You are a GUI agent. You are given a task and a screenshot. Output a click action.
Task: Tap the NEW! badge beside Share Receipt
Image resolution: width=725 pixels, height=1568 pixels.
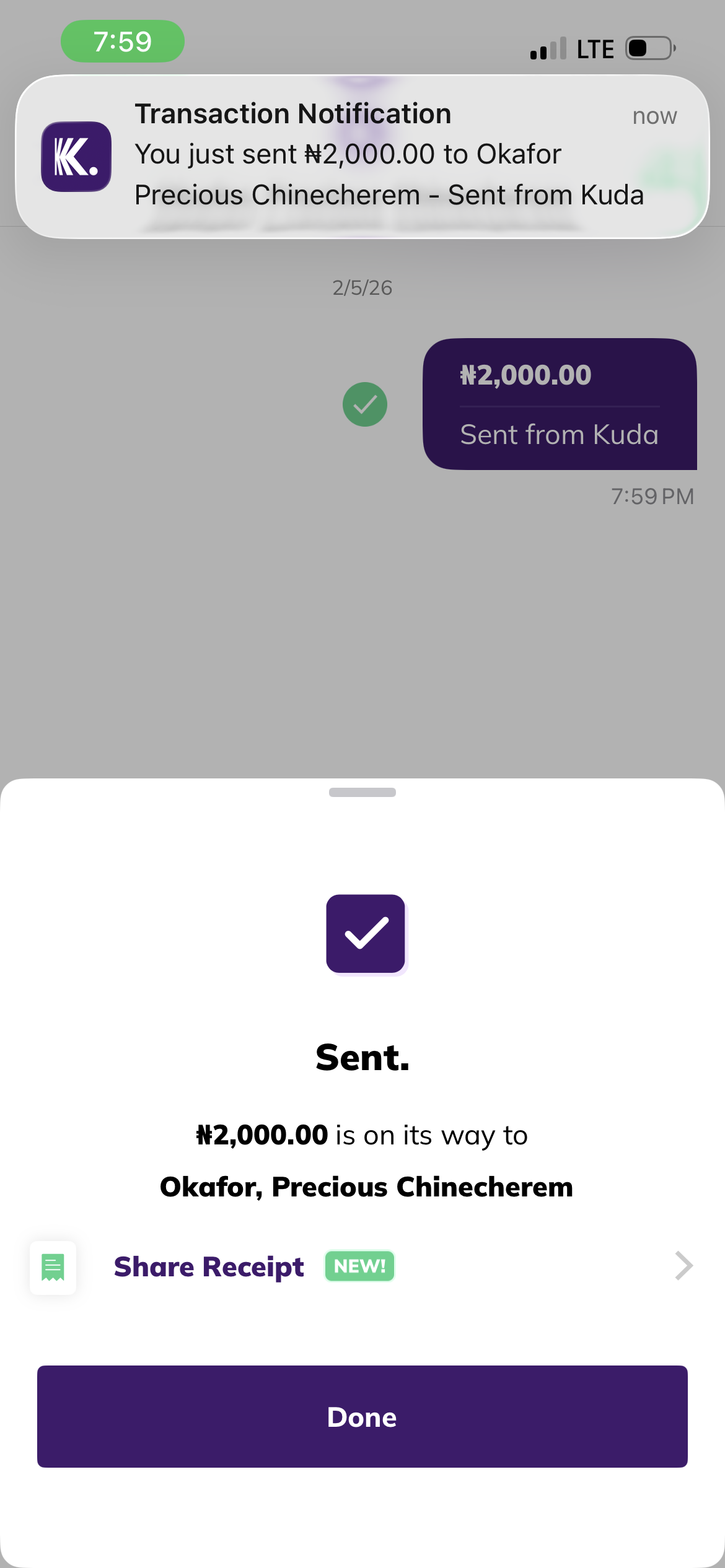359,1266
